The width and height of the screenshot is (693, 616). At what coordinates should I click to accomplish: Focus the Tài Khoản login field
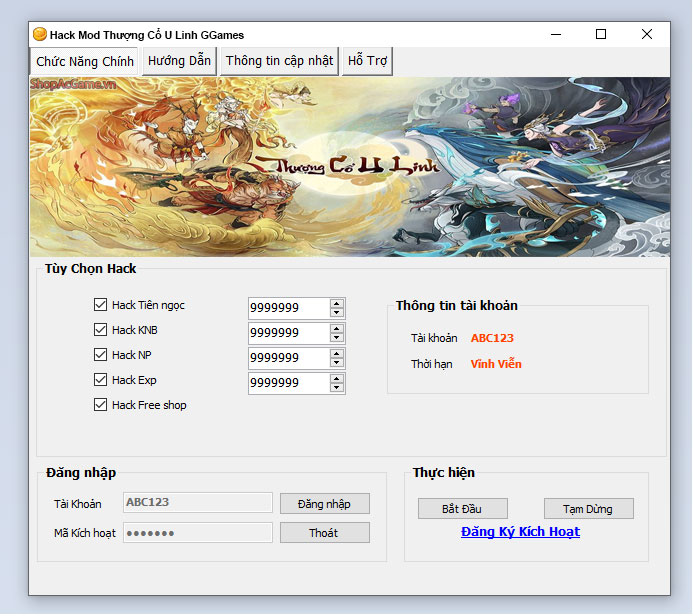(x=198, y=503)
